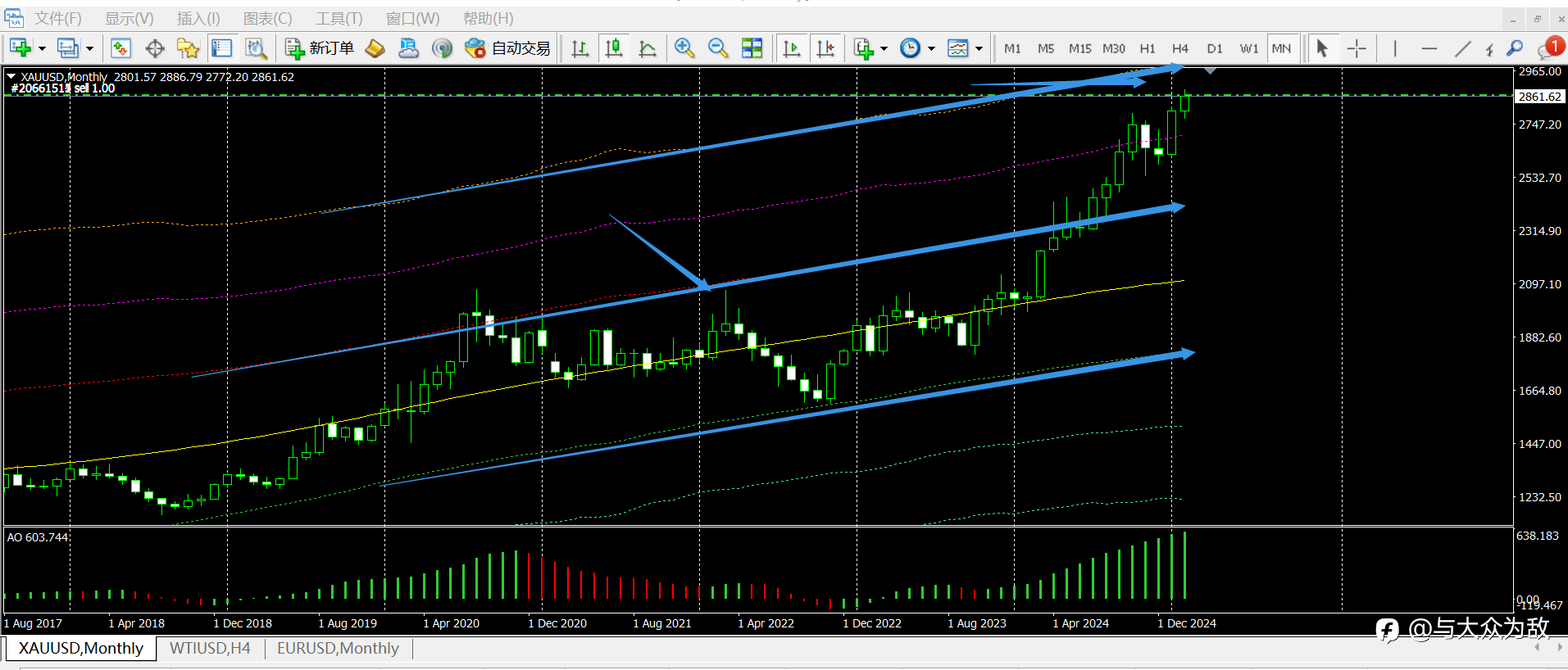The width and height of the screenshot is (1568, 670).
Task: Open the templates dropdown arrow
Action: (x=979, y=49)
